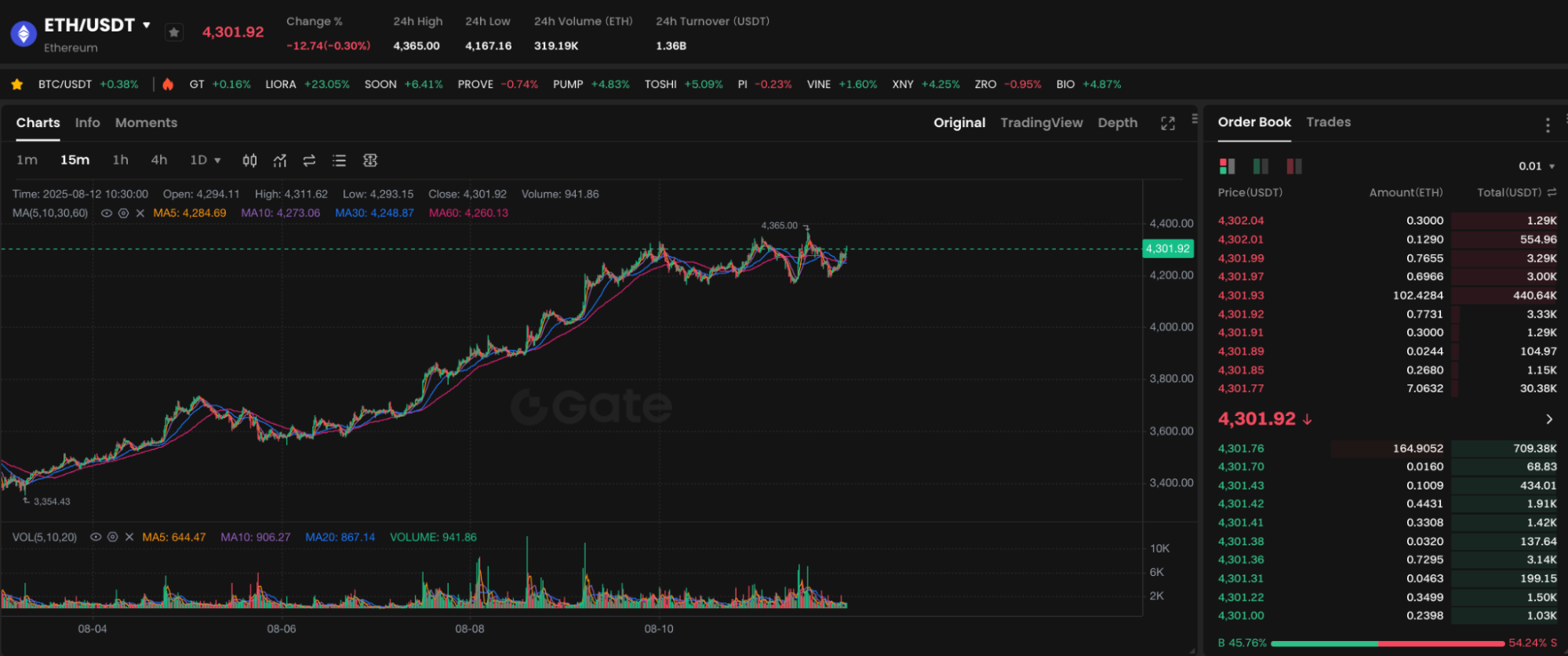Click the MA30 blue value label
Image resolution: width=1568 pixels, height=656 pixels.
(x=374, y=213)
